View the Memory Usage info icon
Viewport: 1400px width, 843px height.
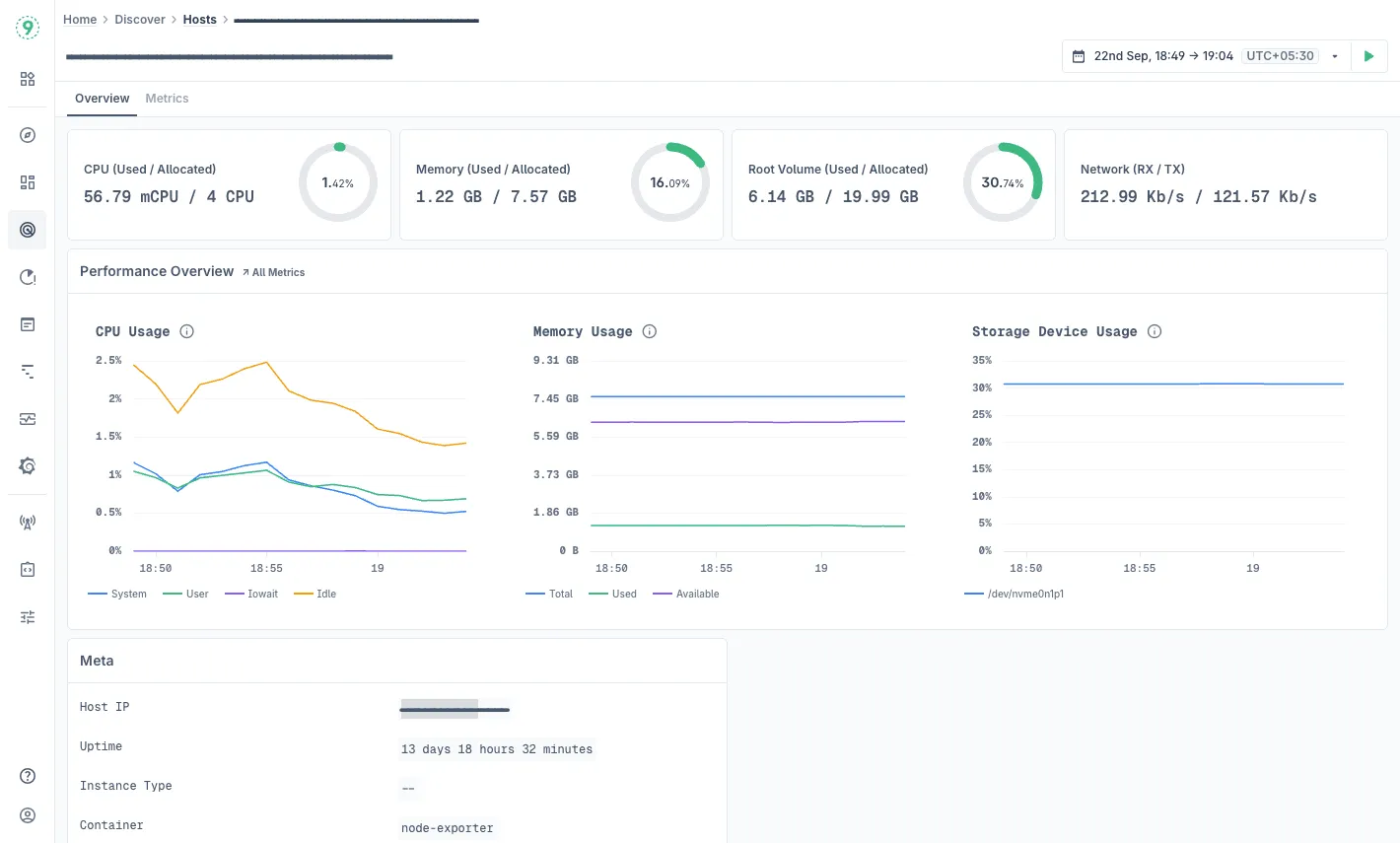click(x=649, y=331)
